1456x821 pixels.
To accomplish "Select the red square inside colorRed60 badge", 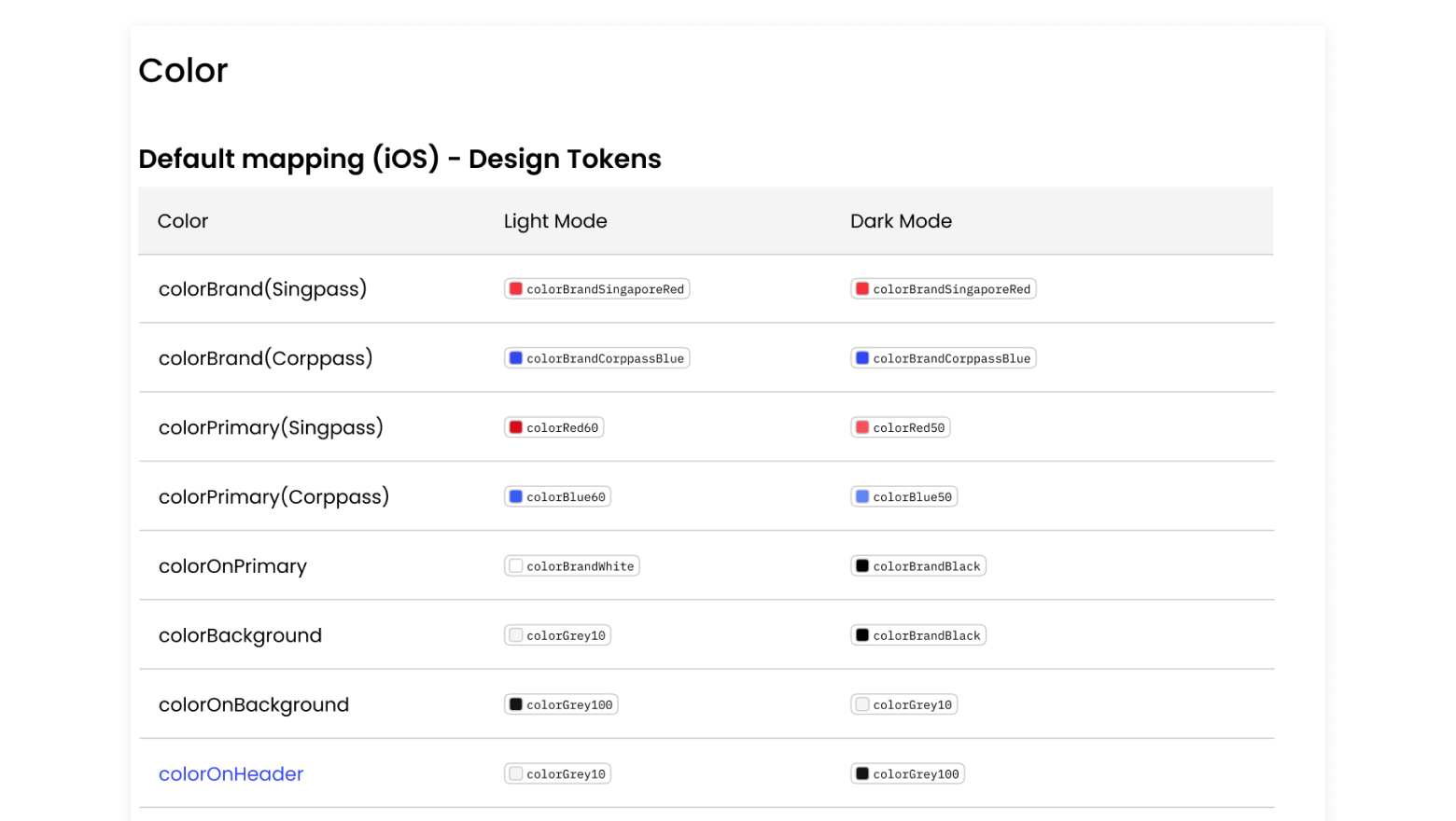I will tap(515, 426).
